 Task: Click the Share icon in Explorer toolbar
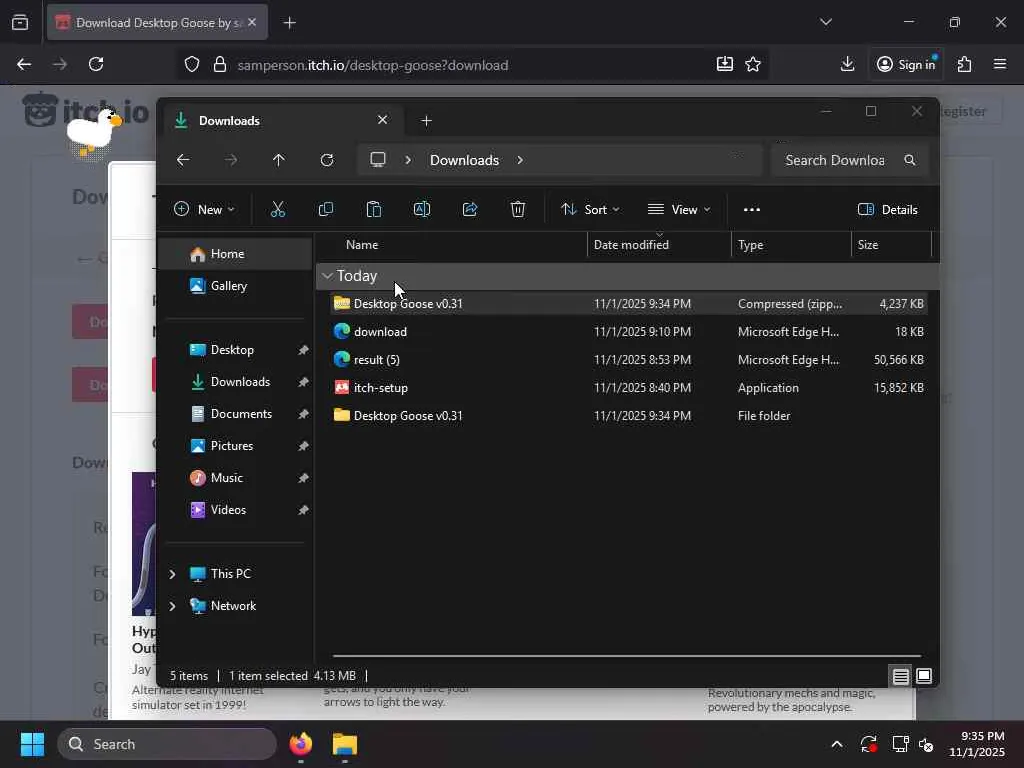[x=470, y=209]
